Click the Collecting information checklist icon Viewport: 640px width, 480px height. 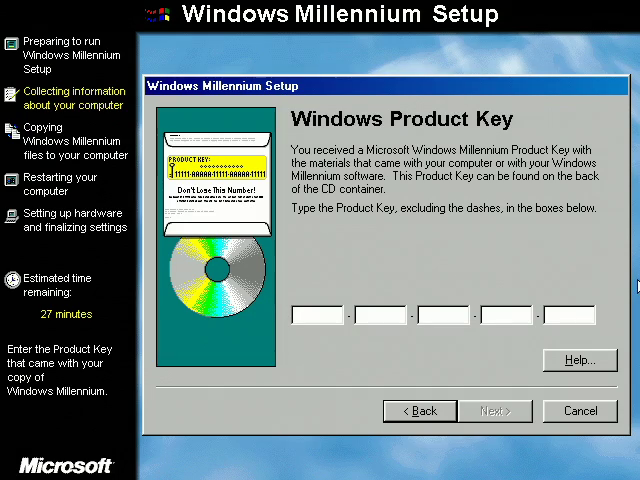click(11, 94)
